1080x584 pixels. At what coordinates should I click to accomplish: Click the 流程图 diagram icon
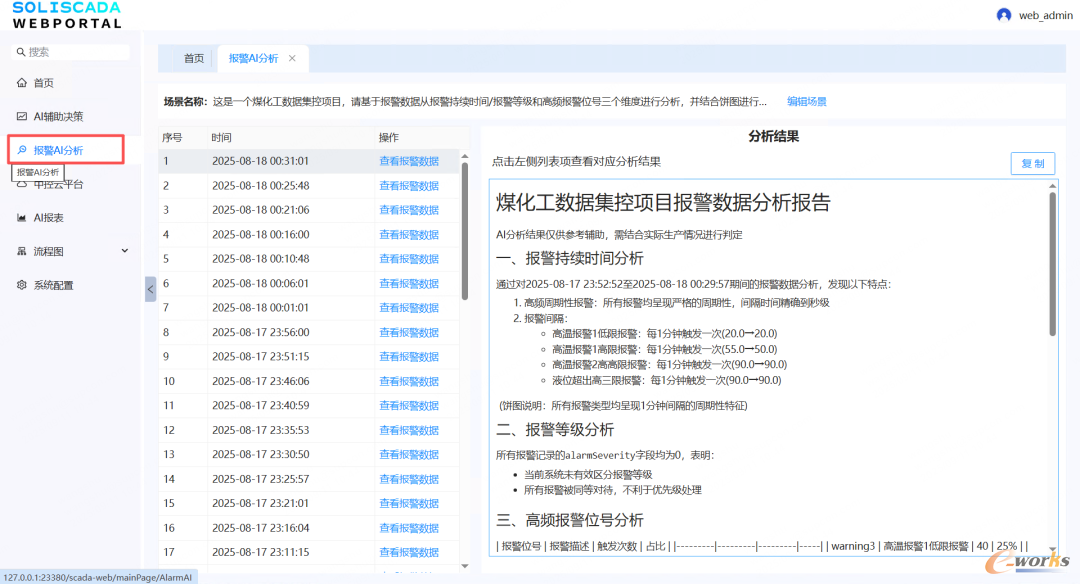[x=21, y=251]
